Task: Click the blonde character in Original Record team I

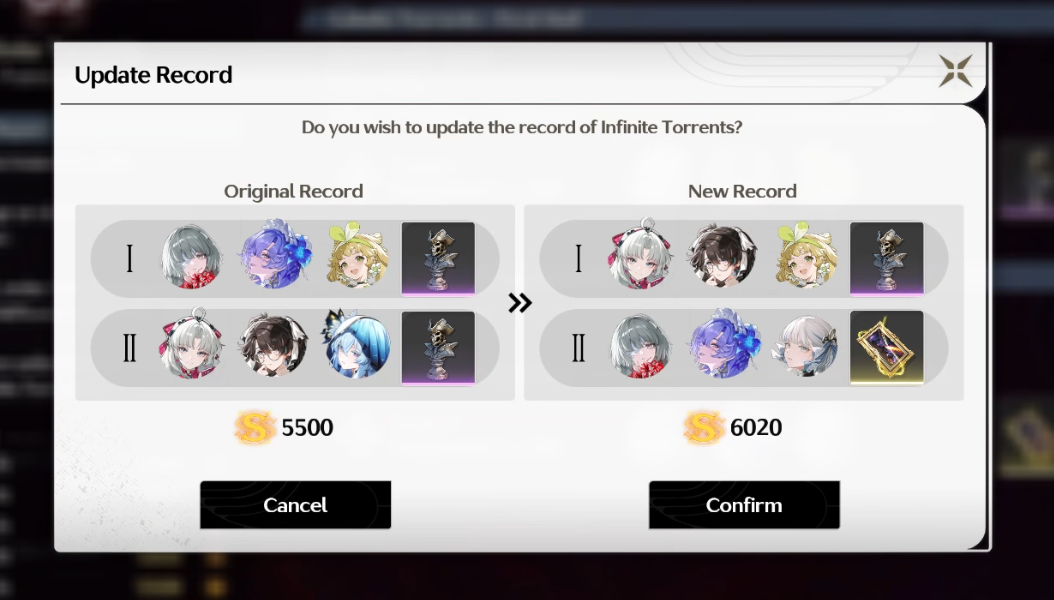Action: click(x=358, y=257)
